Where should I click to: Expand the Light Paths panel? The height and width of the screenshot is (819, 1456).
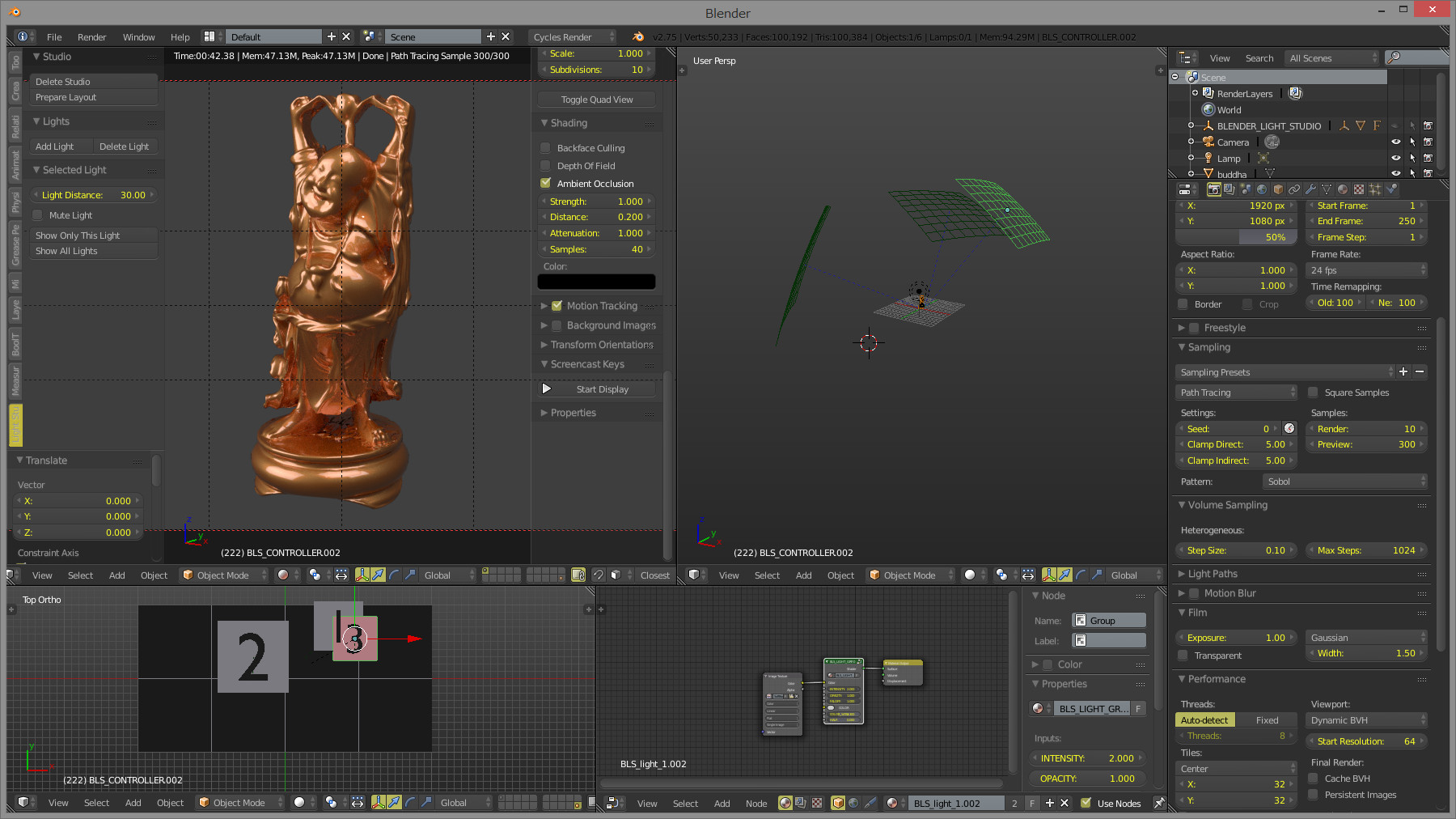[x=1212, y=574]
